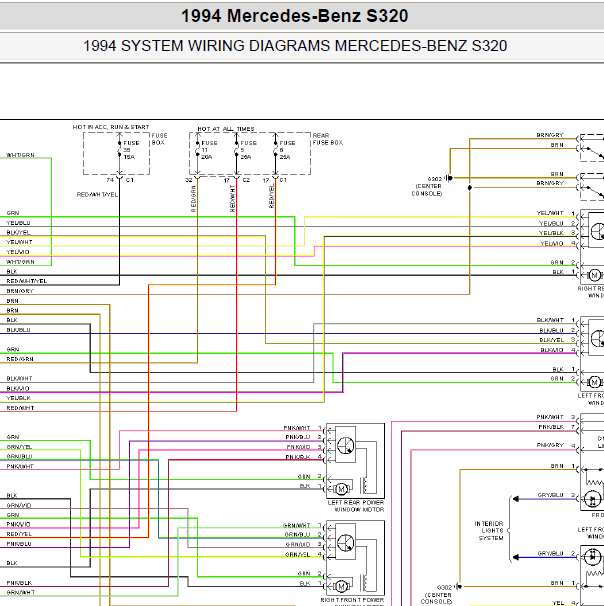The height and width of the screenshot is (606, 604).
Task: Click the topmost WHT/GRN label at the left edge
Action: click(x=20, y=155)
